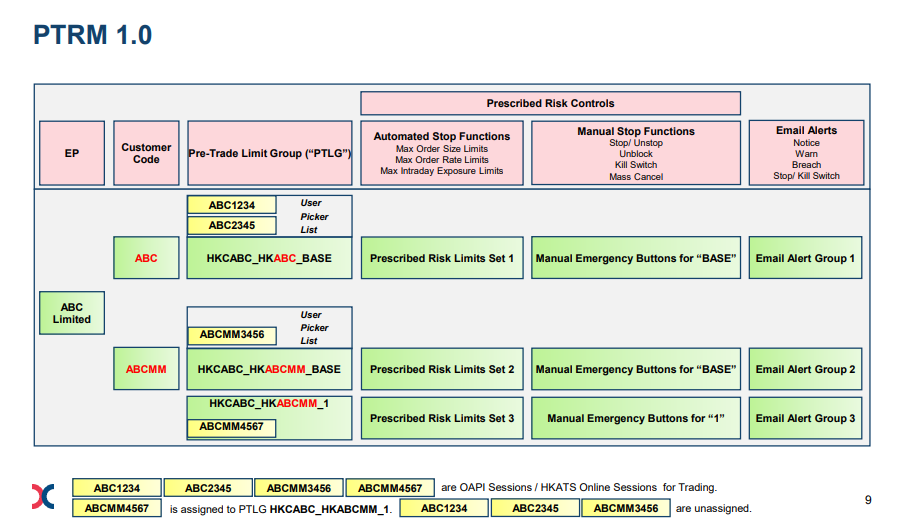Select Email Alert Group 1
The image size is (897, 519).
click(805, 258)
